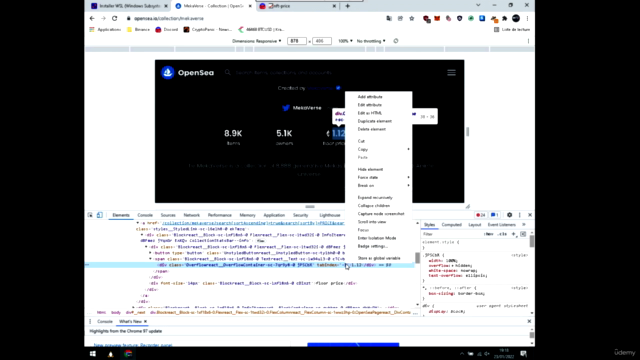Open the Windows Start menu
This screenshot has width=640, height=360.
point(93,353)
